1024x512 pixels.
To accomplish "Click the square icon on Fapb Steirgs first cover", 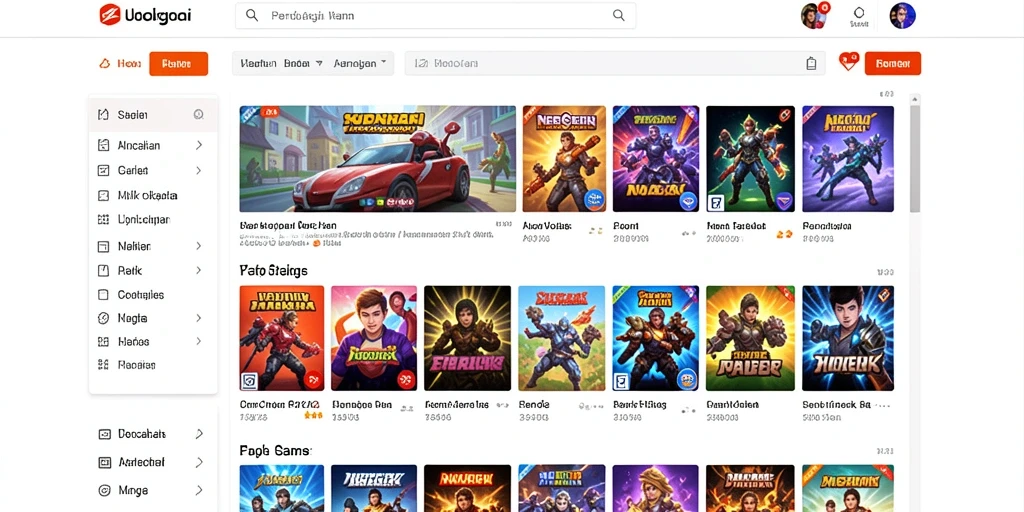I will 249,381.
